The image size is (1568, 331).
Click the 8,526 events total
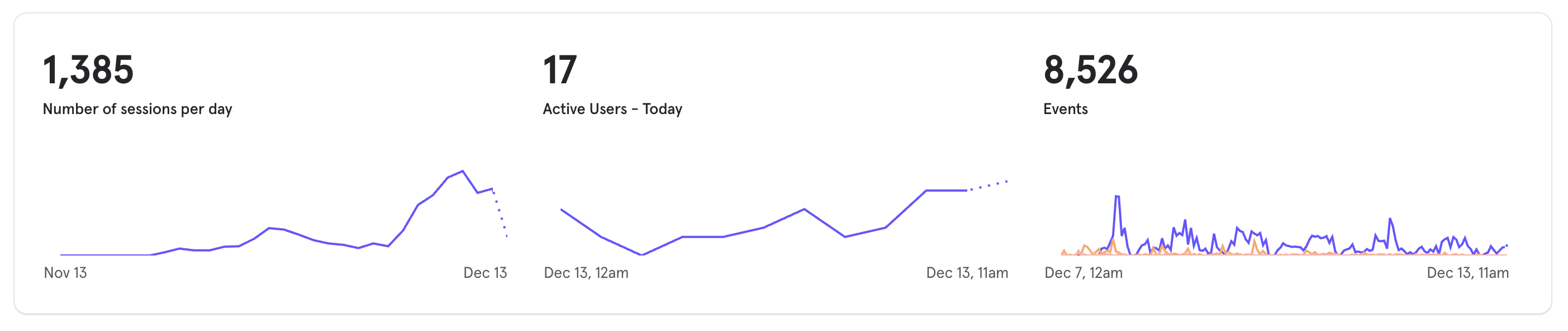[1090, 69]
